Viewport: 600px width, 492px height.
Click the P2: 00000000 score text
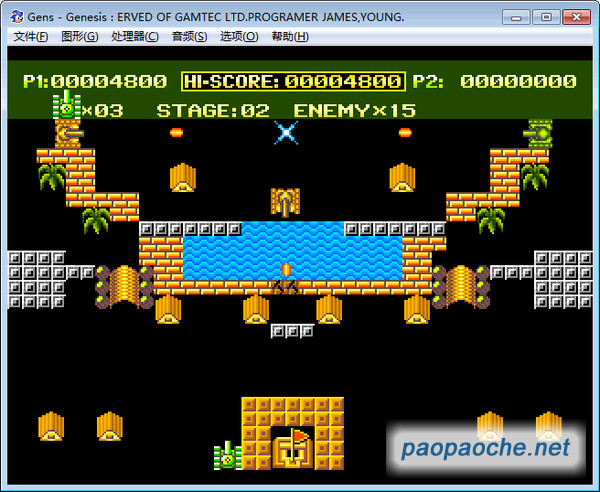coord(494,81)
